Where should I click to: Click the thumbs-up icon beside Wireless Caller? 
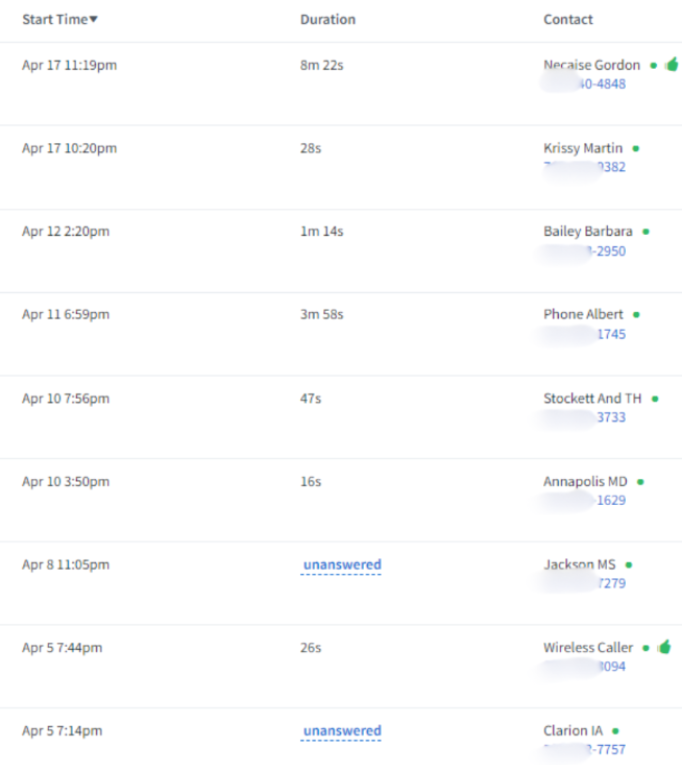[665, 647]
